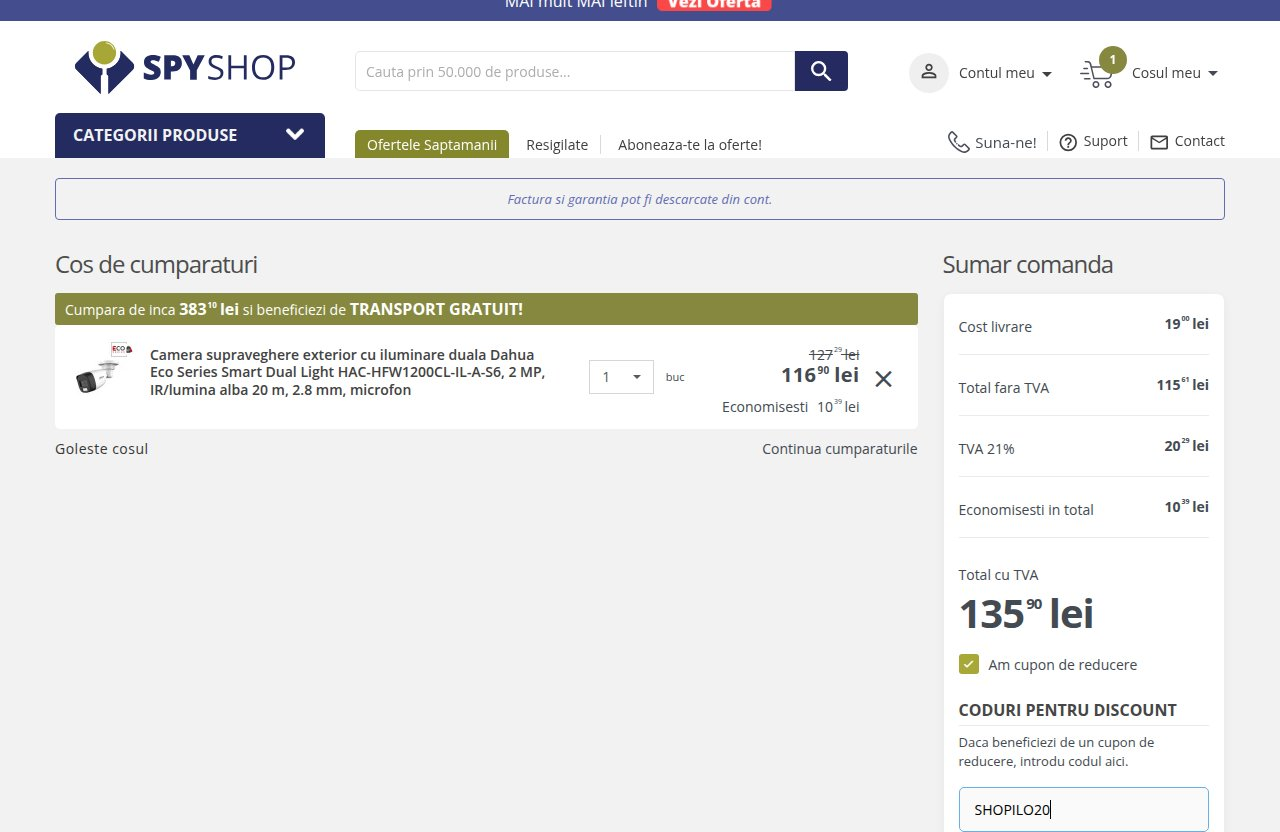Click the 135.90 lei total amount

point(1026,614)
